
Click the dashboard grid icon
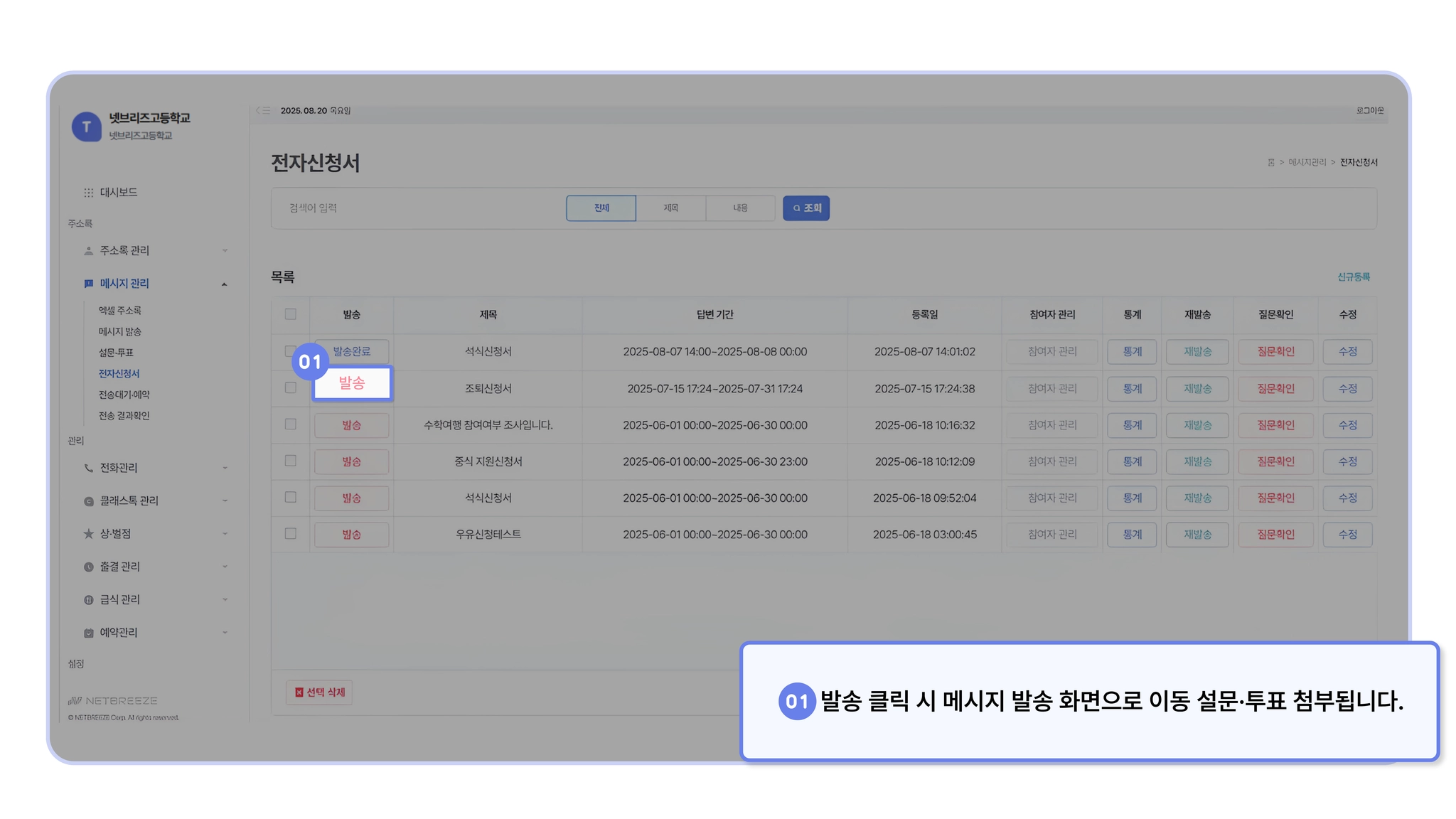coord(88,193)
